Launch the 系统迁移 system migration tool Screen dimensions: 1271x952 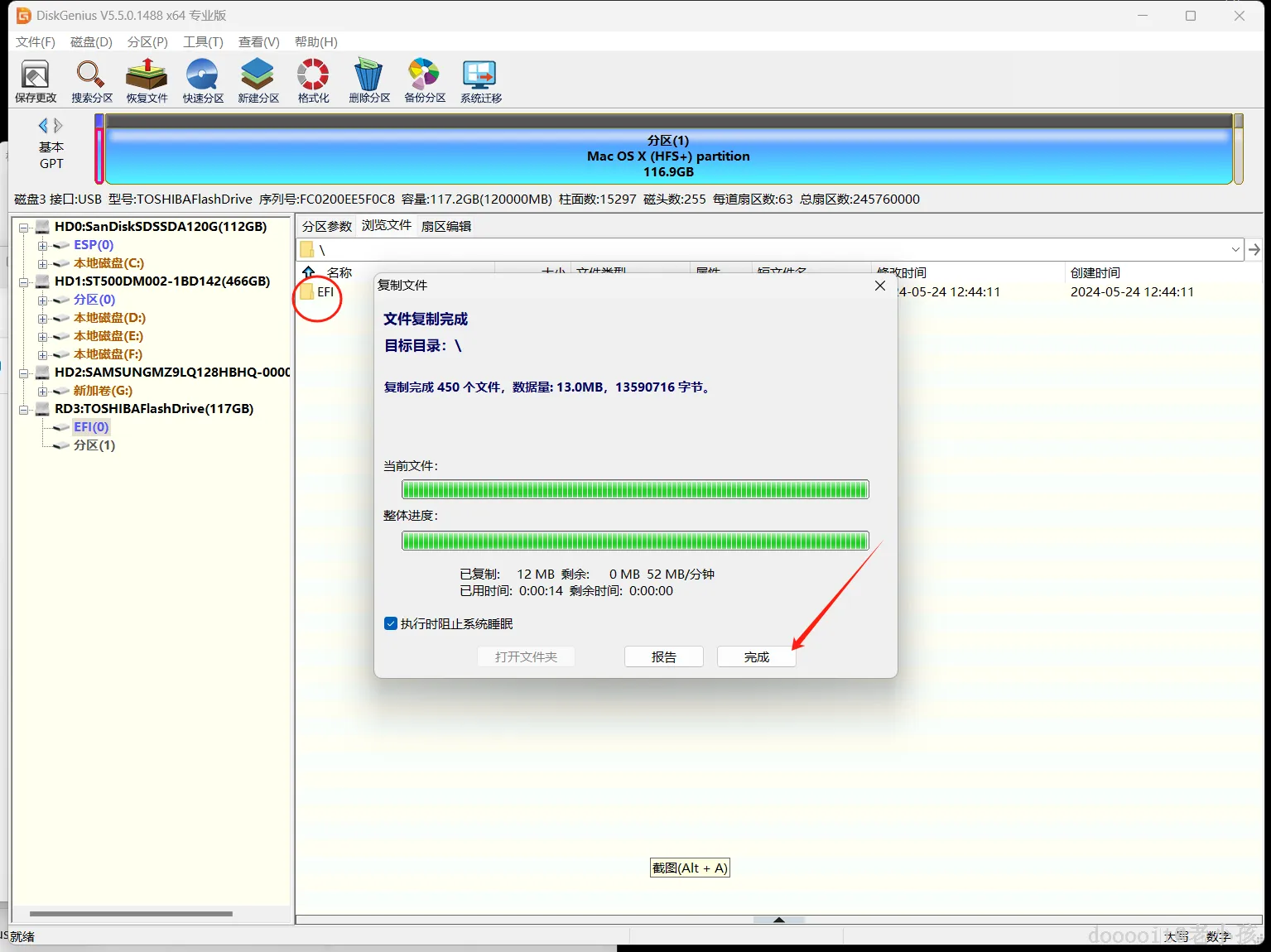tap(481, 81)
